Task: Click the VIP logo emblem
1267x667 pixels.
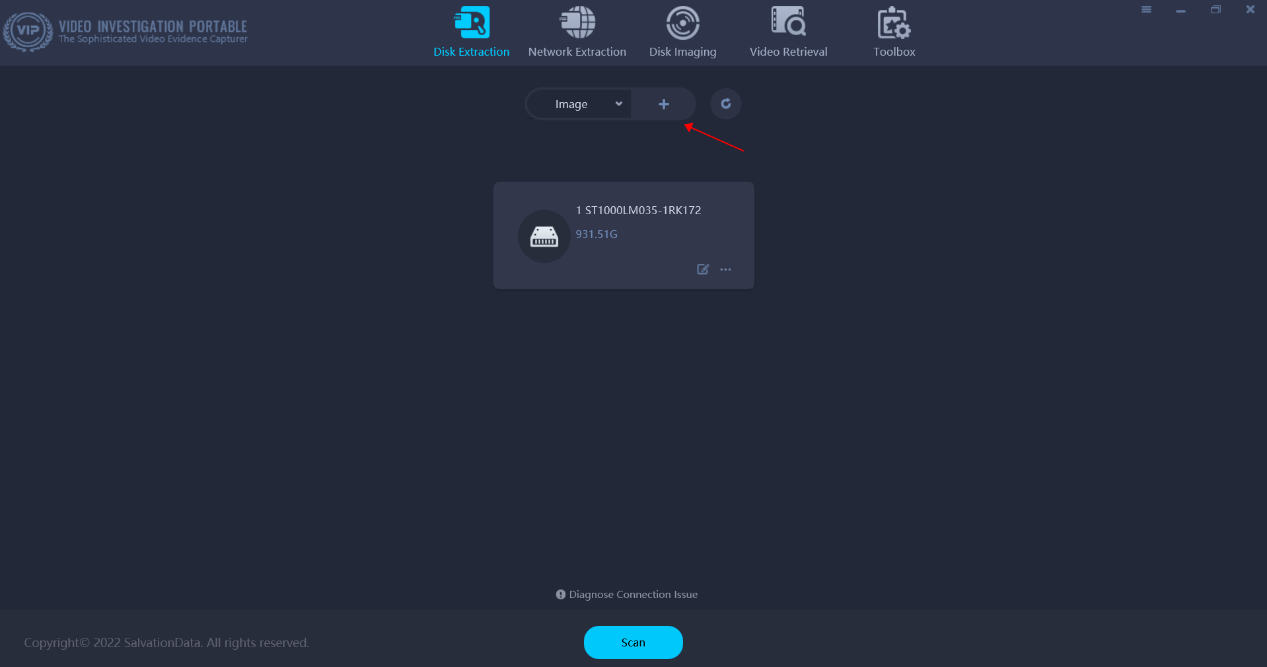Action: (x=28, y=32)
